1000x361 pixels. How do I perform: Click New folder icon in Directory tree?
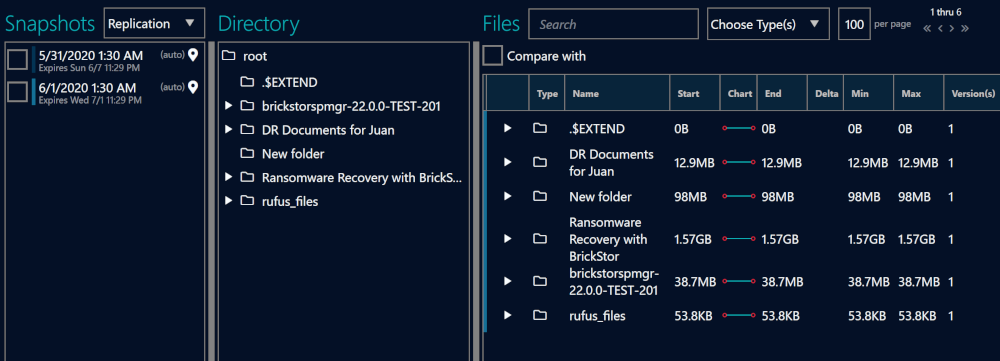click(247, 154)
